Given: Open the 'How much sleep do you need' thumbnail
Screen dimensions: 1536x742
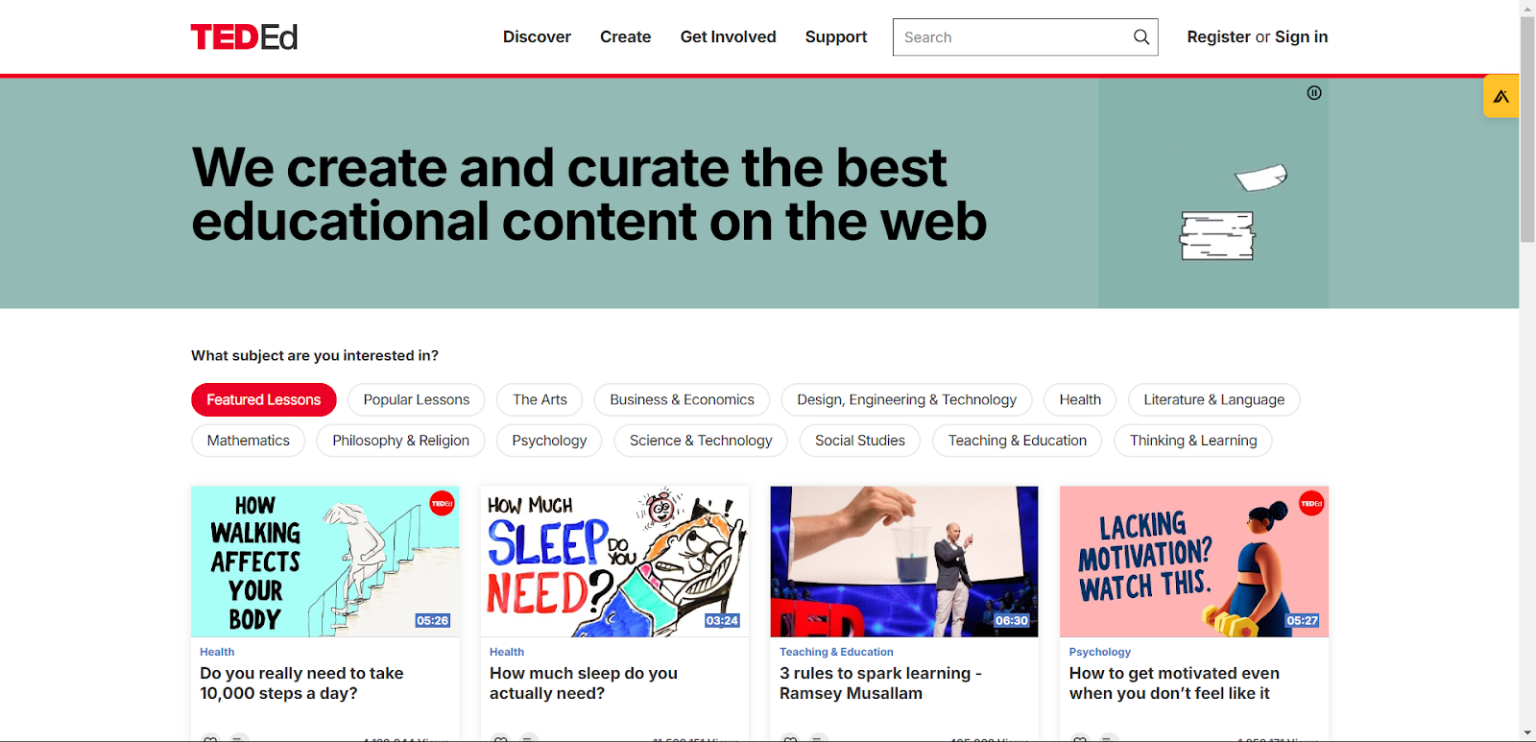Looking at the screenshot, I should [x=614, y=561].
